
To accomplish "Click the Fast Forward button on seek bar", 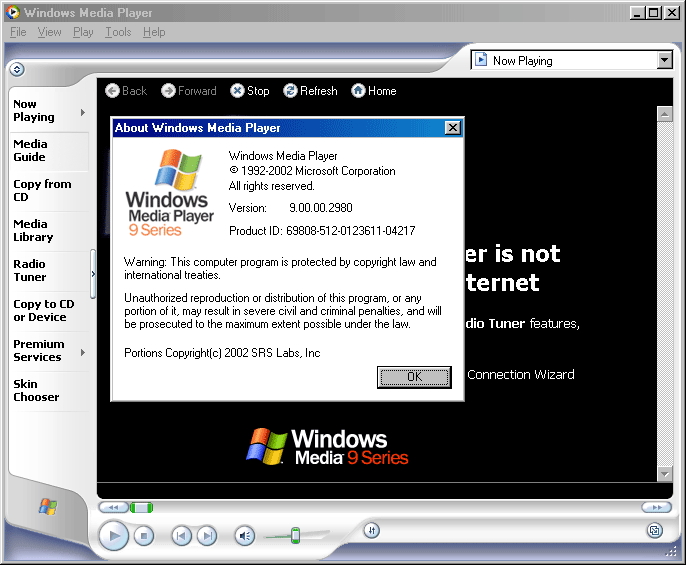I will 656,507.
